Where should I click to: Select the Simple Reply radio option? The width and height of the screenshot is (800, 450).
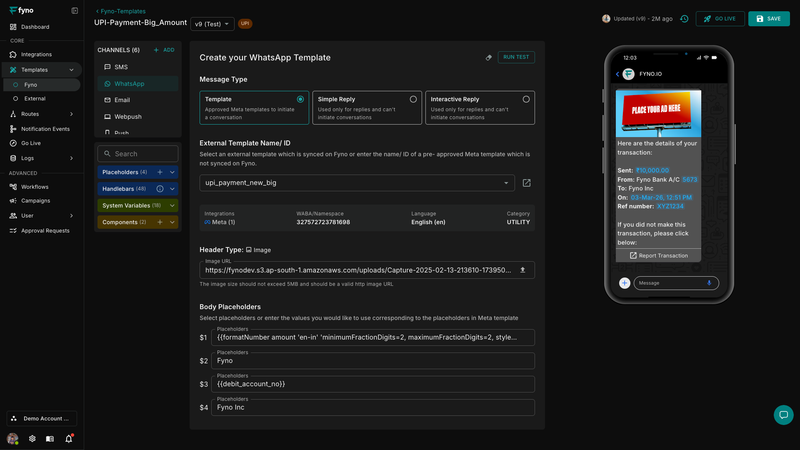click(x=413, y=99)
